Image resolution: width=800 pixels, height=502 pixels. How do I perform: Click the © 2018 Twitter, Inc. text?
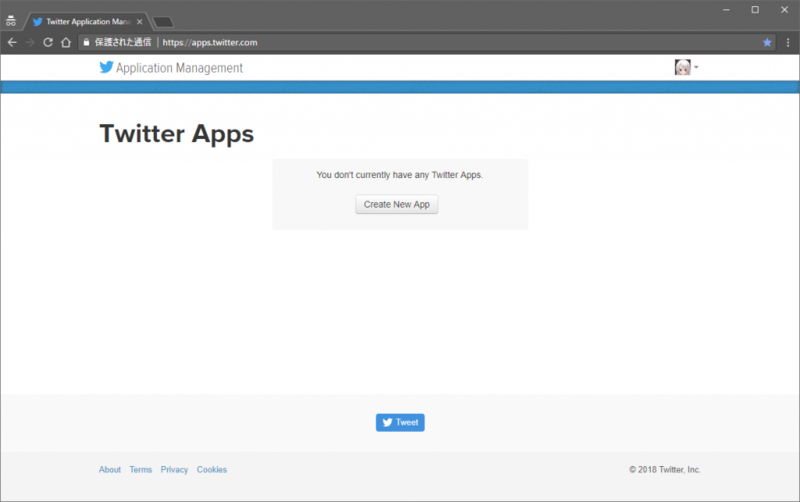[x=665, y=469]
